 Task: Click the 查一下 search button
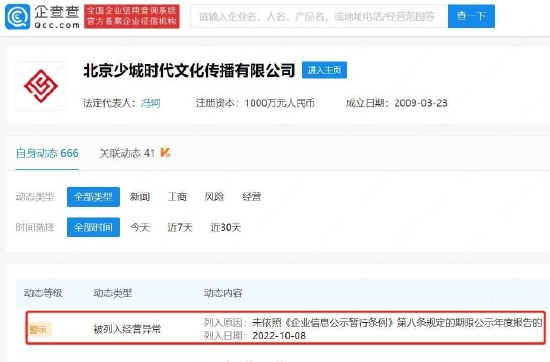pyautogui.click(x=471, y=16)
